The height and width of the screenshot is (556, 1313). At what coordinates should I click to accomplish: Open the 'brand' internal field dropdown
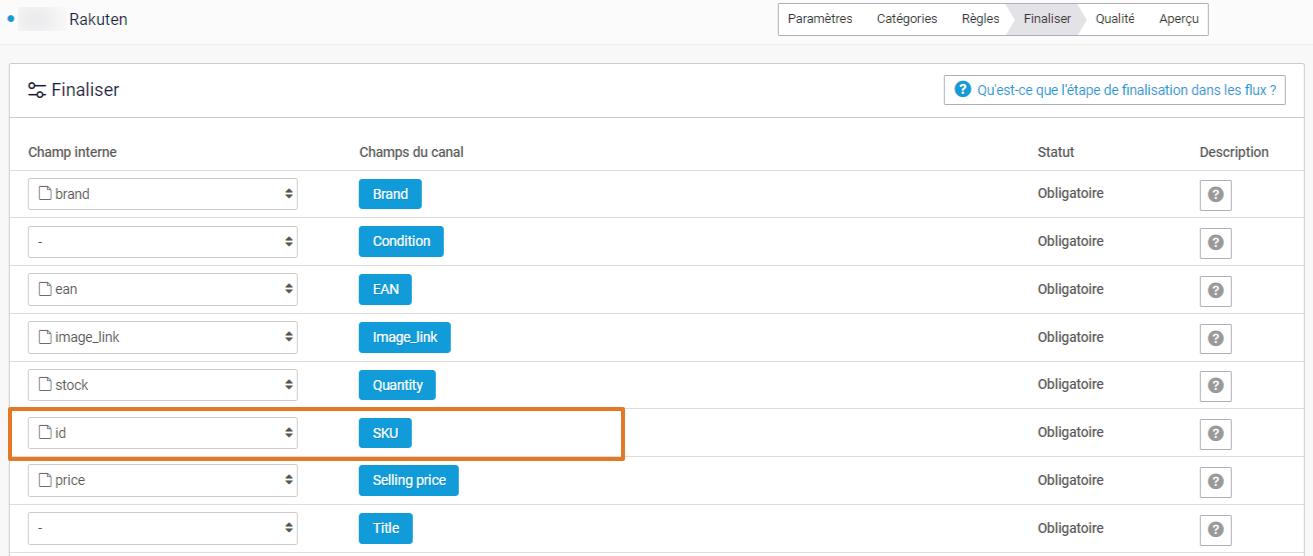point(162,194)
